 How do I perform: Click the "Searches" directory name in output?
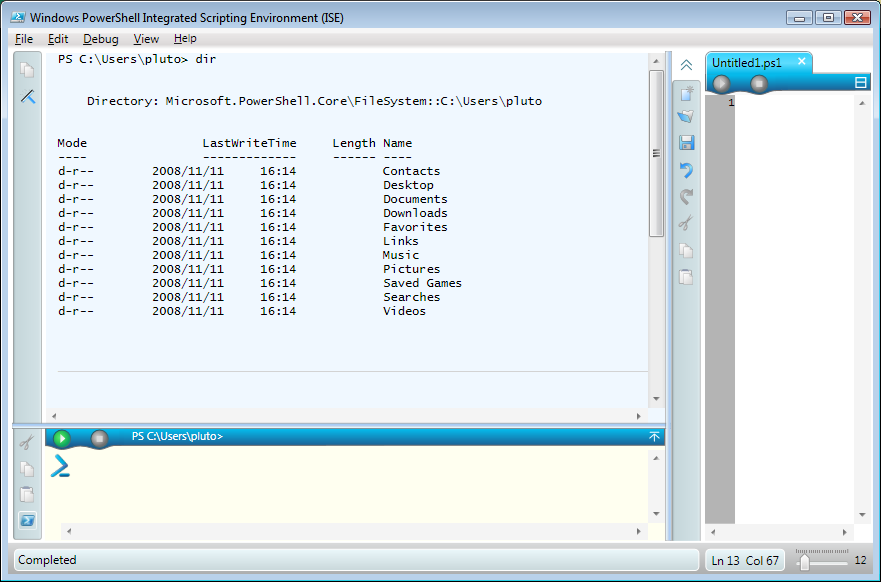coord(411,298)
